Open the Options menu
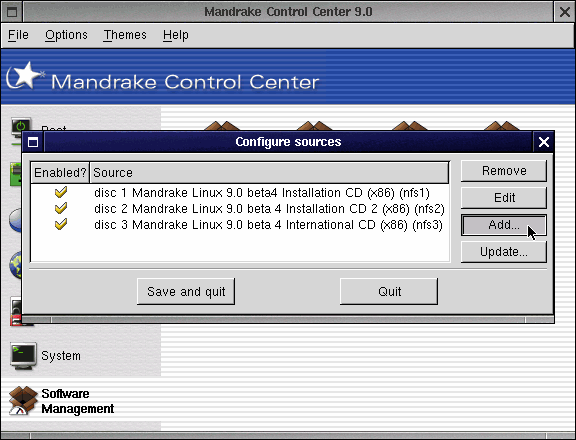This screenshot has height=440, width=576. [66, 35]
